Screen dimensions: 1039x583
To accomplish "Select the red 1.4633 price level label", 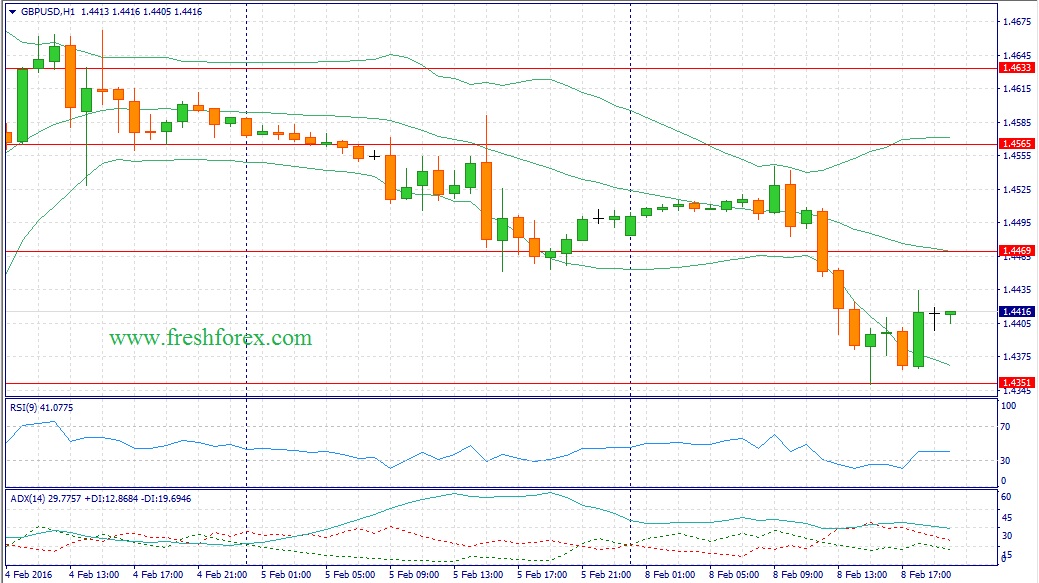I will pos(1017,68).
